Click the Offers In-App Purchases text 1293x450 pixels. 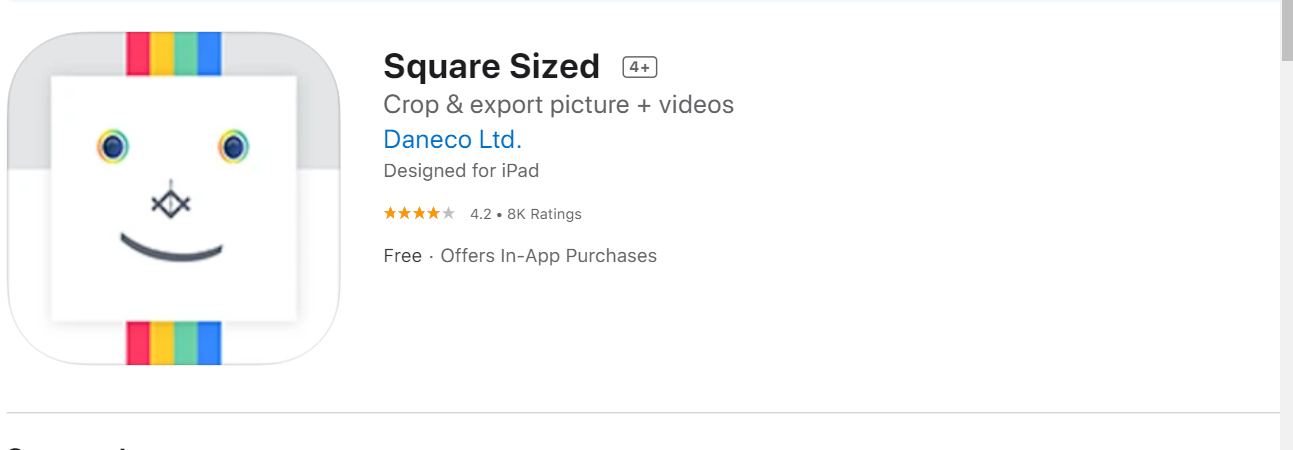[548, 256]
